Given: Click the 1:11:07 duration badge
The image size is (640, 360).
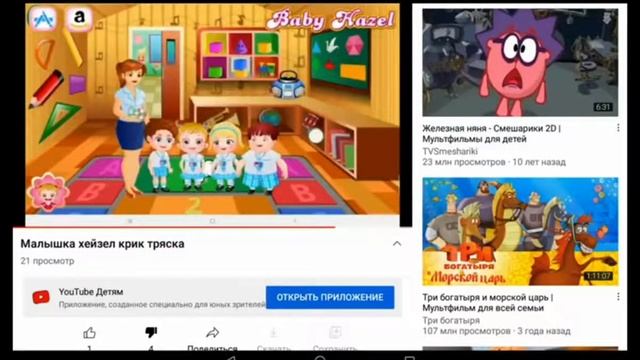Looking at the screenshot, I should [598, 276].
